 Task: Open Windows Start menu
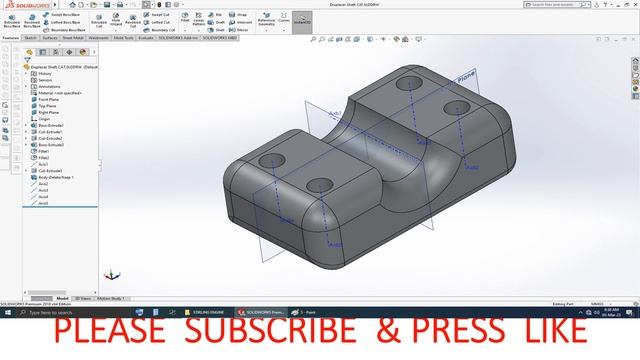click(8, 313)
